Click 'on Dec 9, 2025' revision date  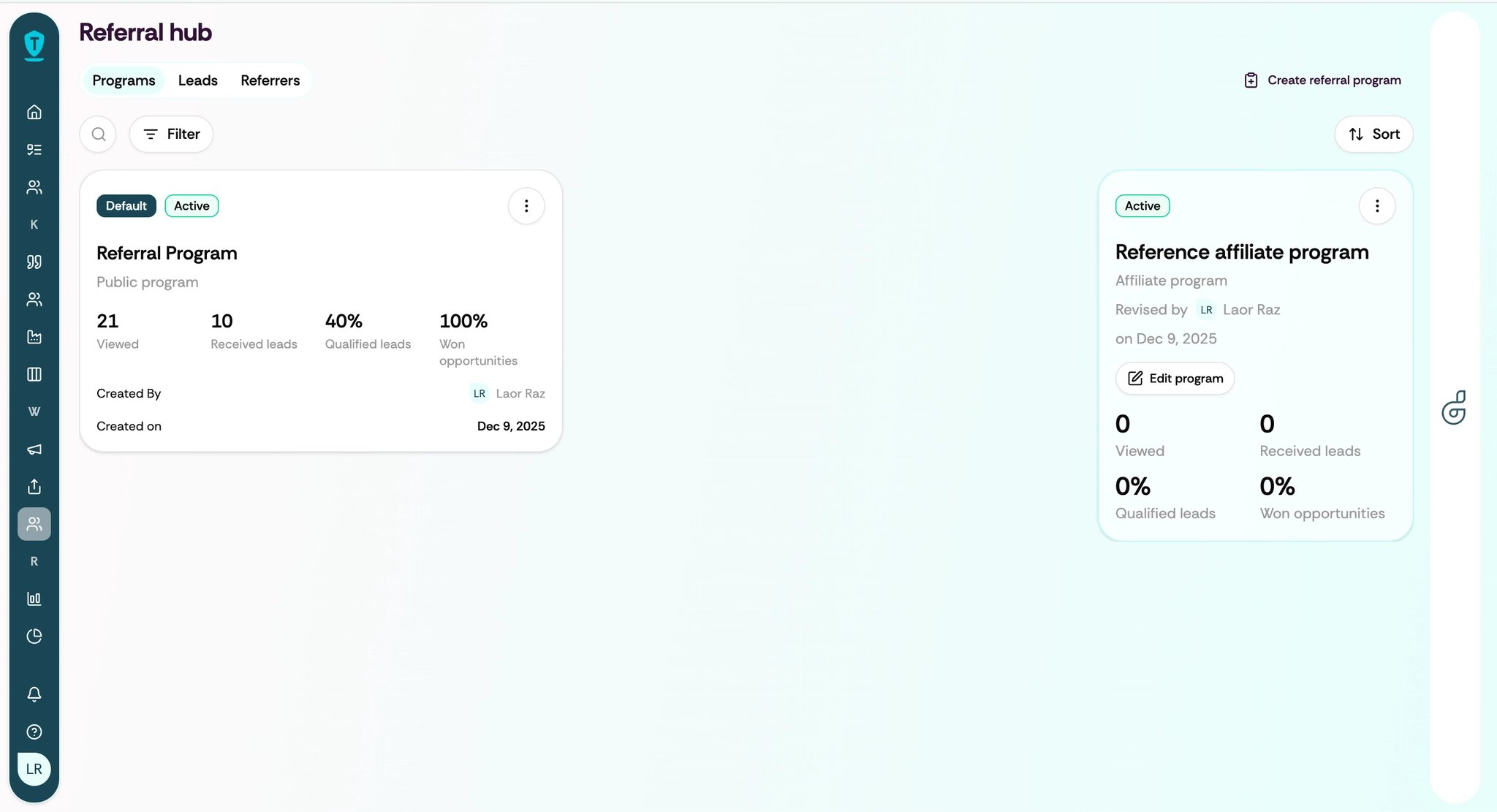pos(1166,339)
